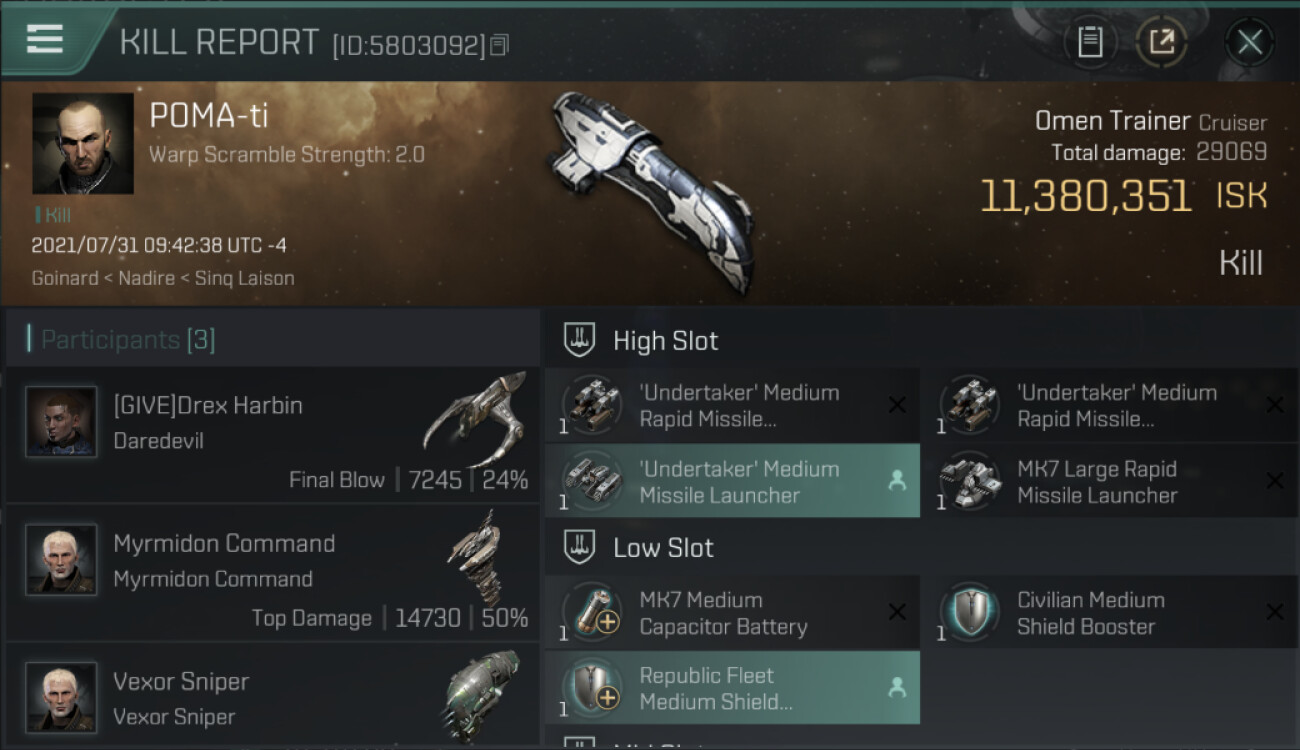Open the clipboard report icon
The image size is (1300, 750).
pyautogui.click(x=1090, y=42)
